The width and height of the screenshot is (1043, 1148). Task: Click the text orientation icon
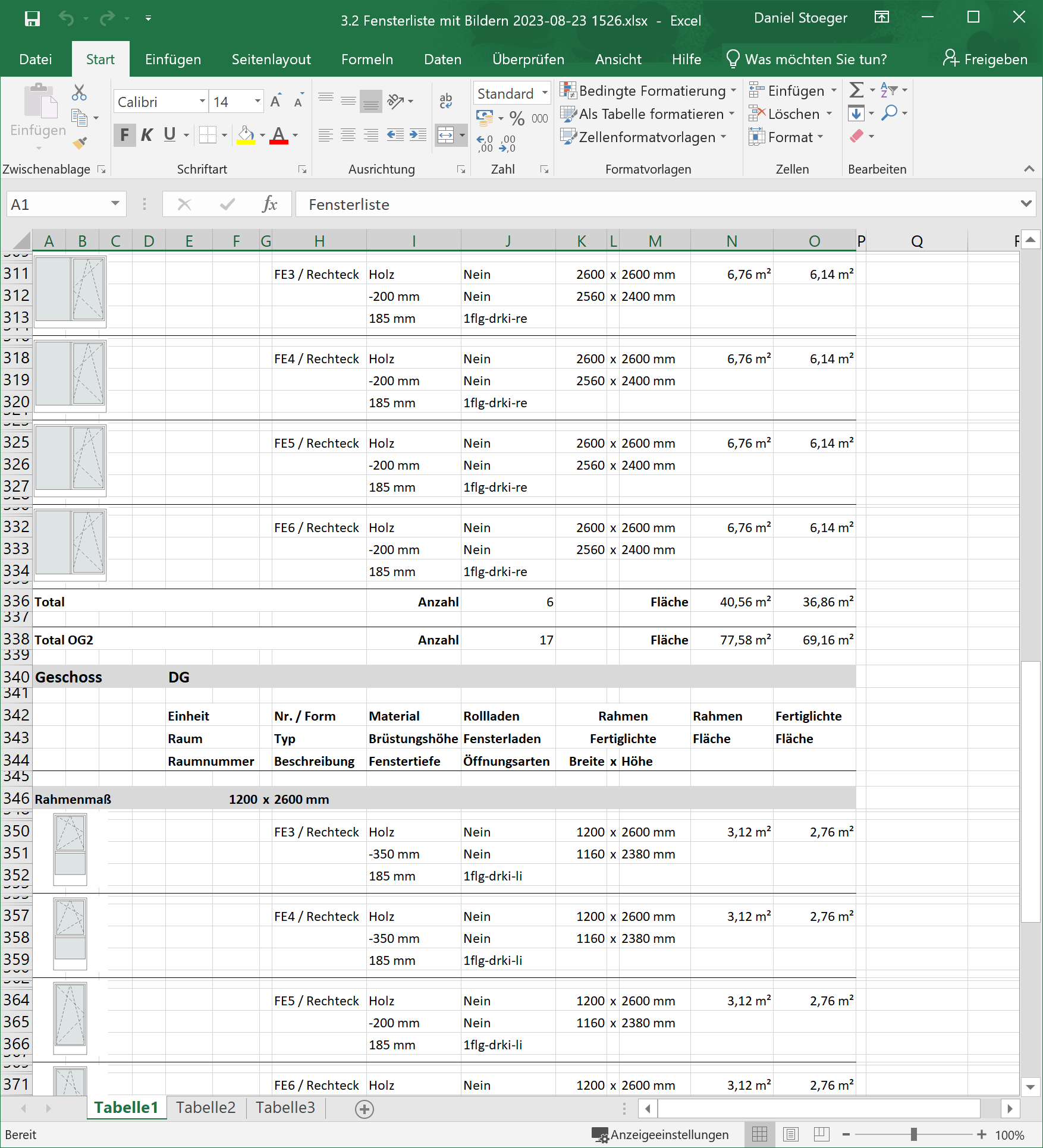(396, 101)
